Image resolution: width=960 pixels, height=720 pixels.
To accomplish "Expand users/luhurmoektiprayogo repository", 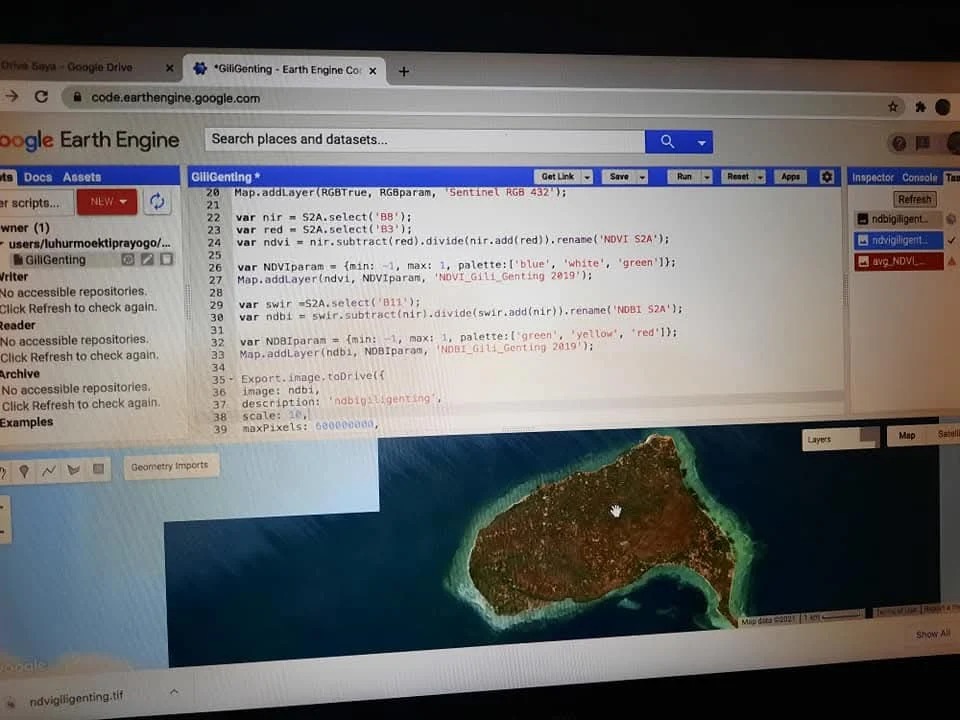I will pos(4,244).
